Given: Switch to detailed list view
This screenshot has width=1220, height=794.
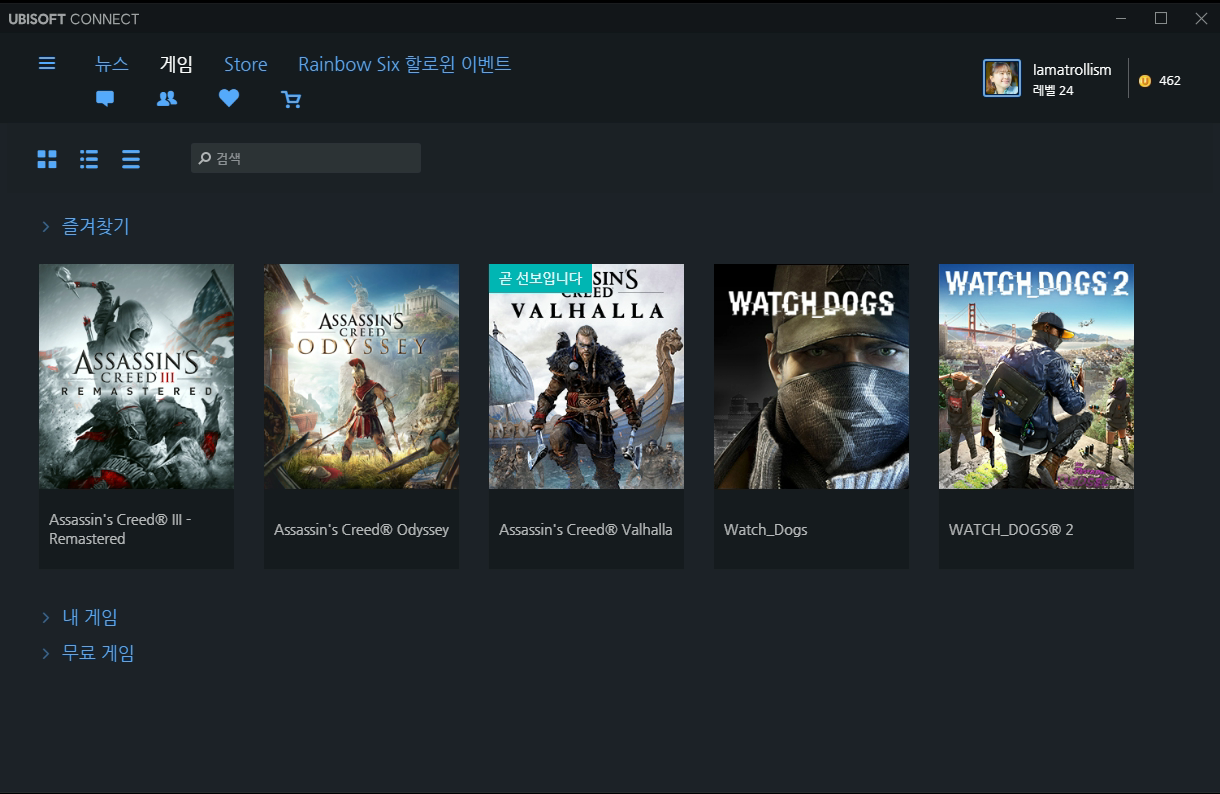Looking at the screenshot, I should [89, 159].
